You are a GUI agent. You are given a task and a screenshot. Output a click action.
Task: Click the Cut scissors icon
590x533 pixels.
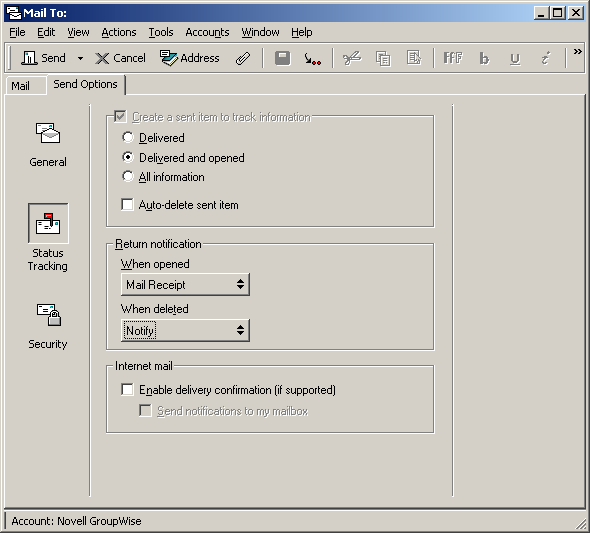[352, 58]
